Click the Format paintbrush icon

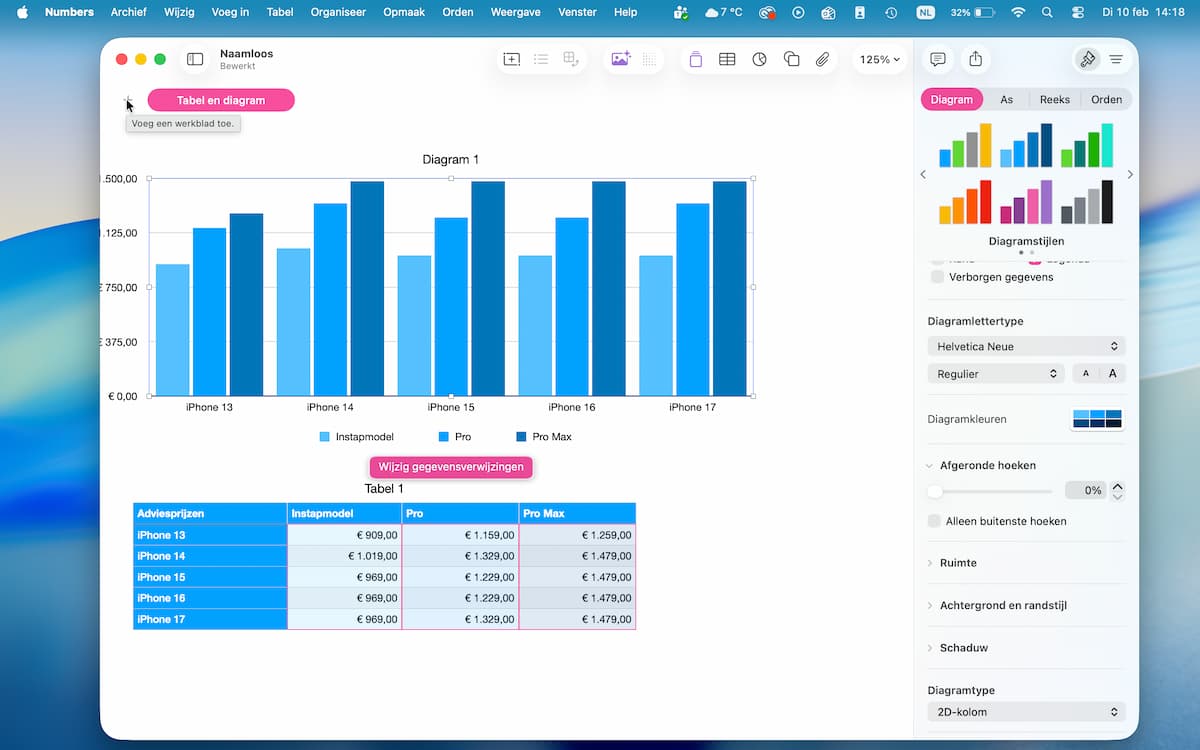click(1087, 59)
